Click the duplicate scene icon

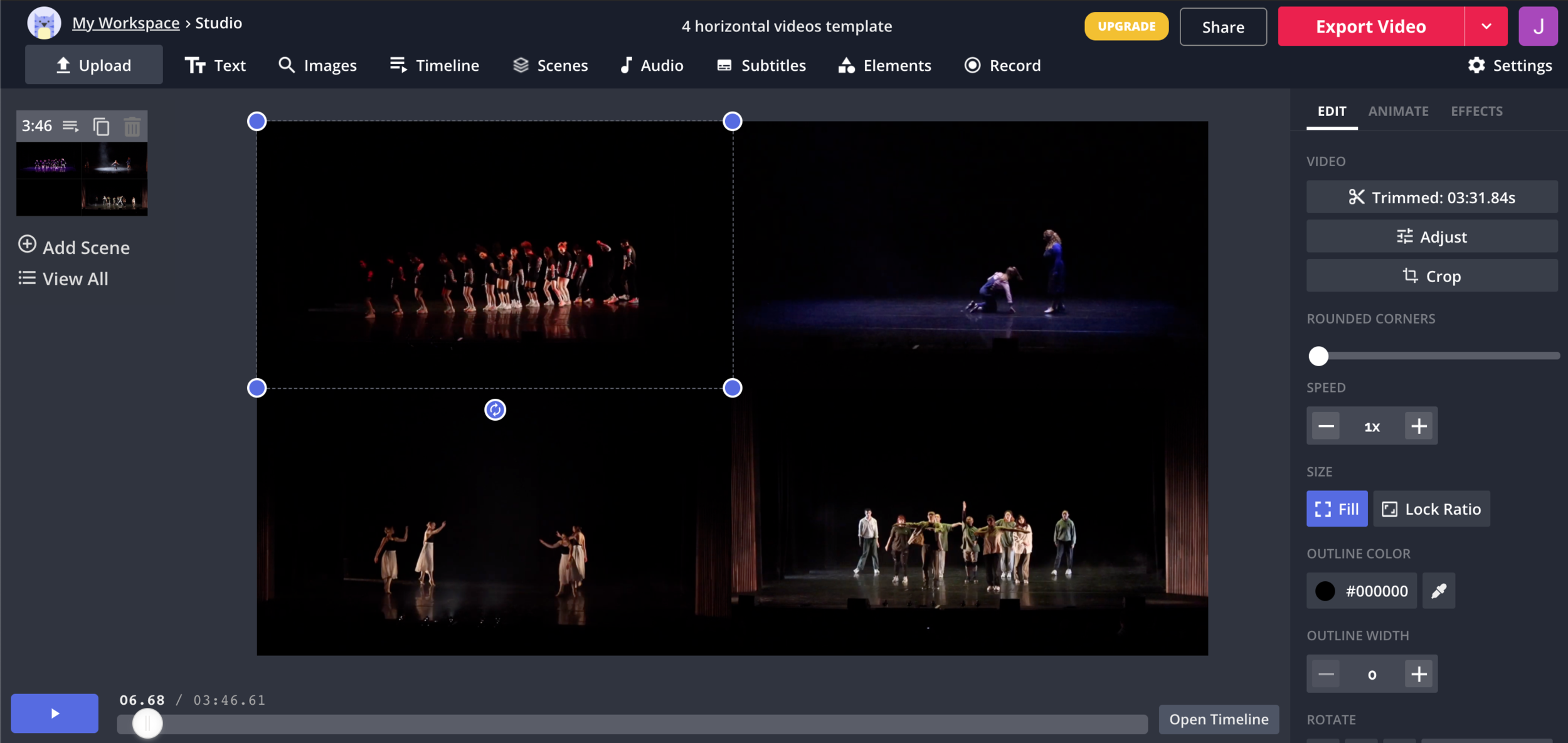(x=101, y=126)
